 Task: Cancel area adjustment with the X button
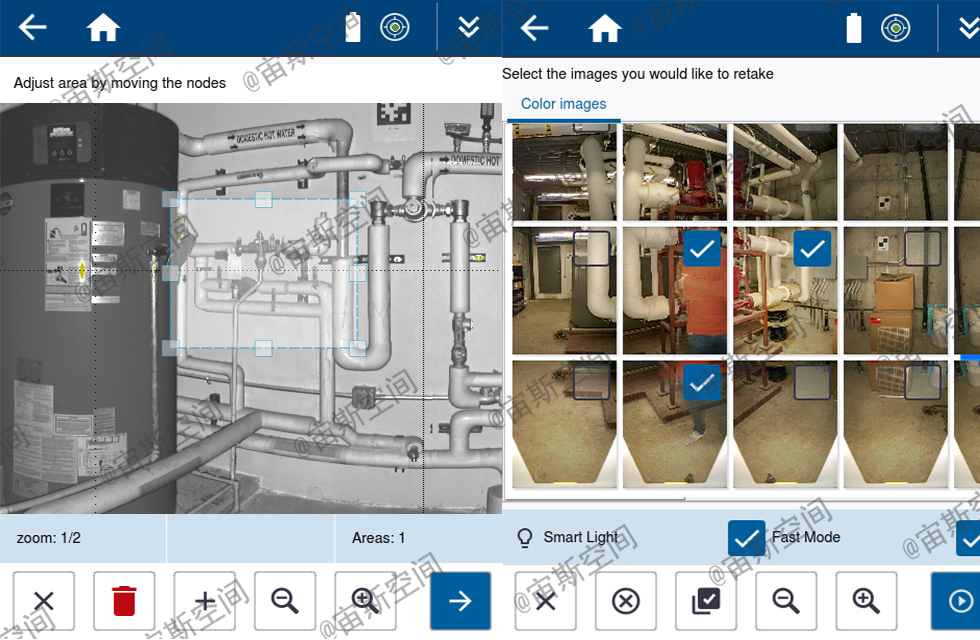(44, 601)
